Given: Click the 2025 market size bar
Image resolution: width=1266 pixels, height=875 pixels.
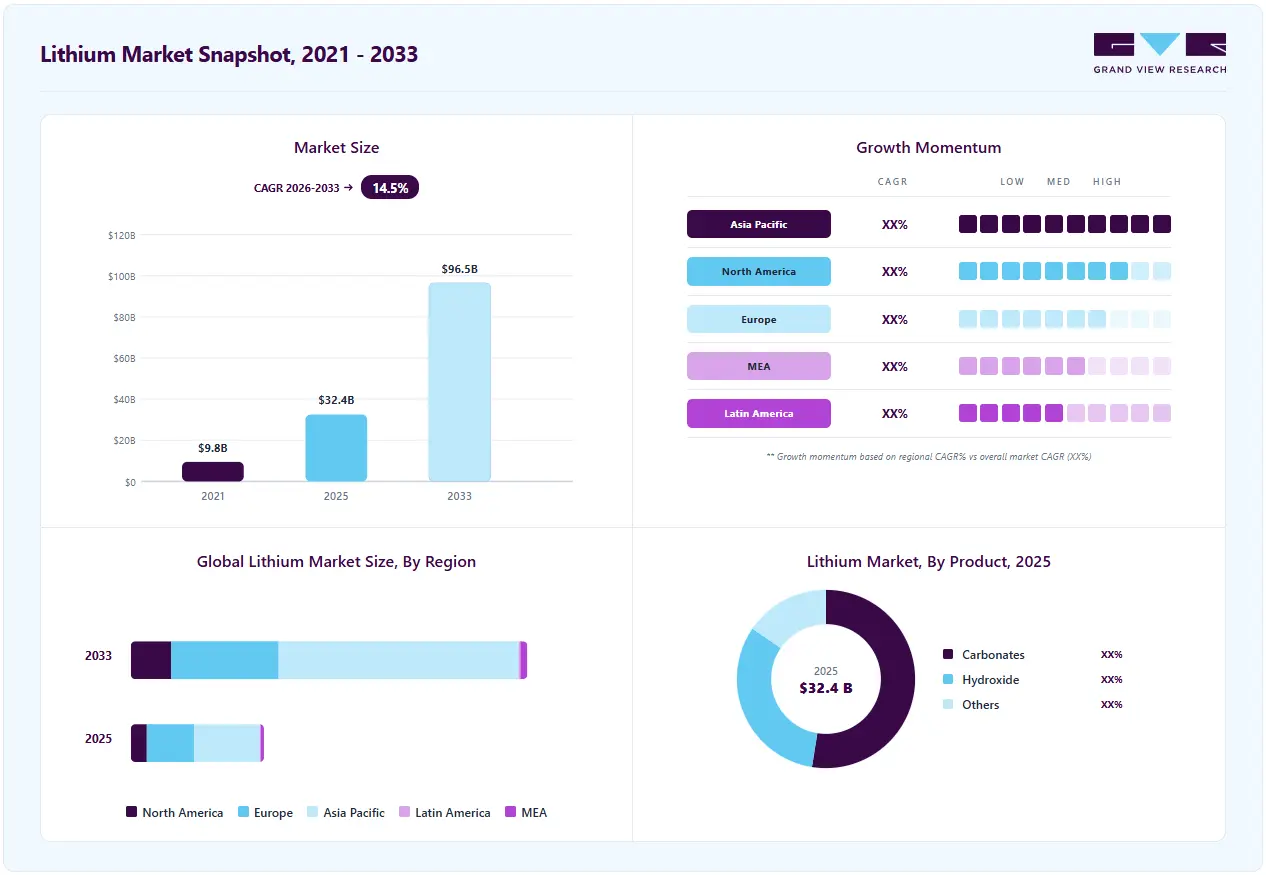Looking at the screenshot, I should coord(336,448).
